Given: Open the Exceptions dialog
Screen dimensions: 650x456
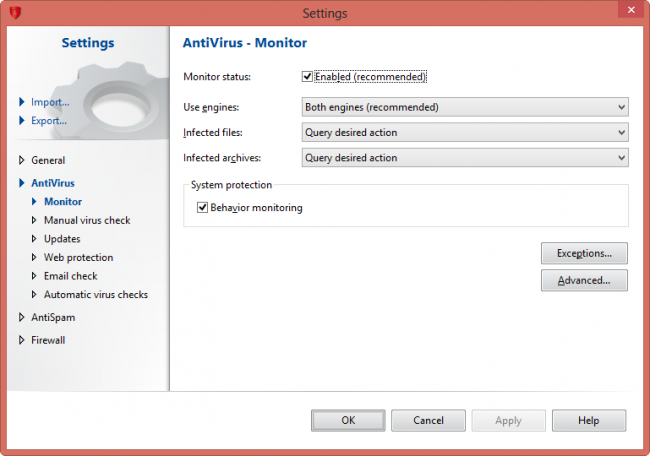Looking at the screenshot, I should click(x=584, y=253).
